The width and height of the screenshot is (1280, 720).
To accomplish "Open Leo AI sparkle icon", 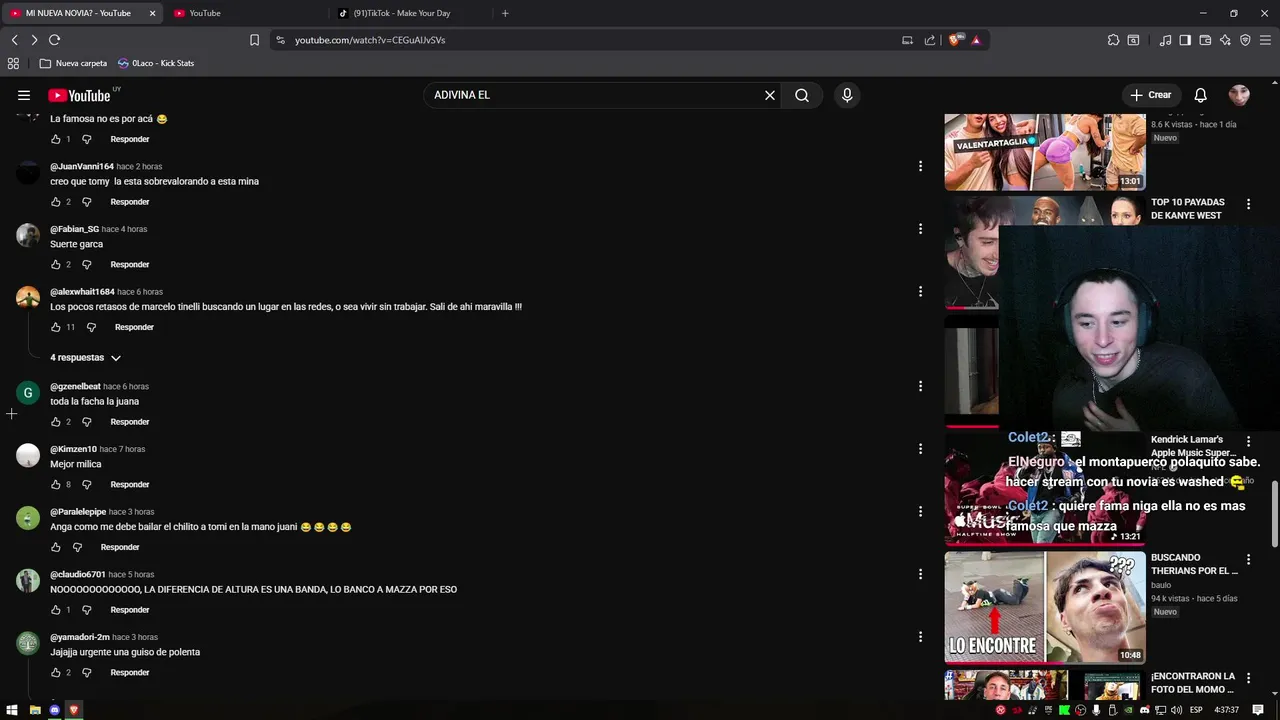I will 1225,40.
